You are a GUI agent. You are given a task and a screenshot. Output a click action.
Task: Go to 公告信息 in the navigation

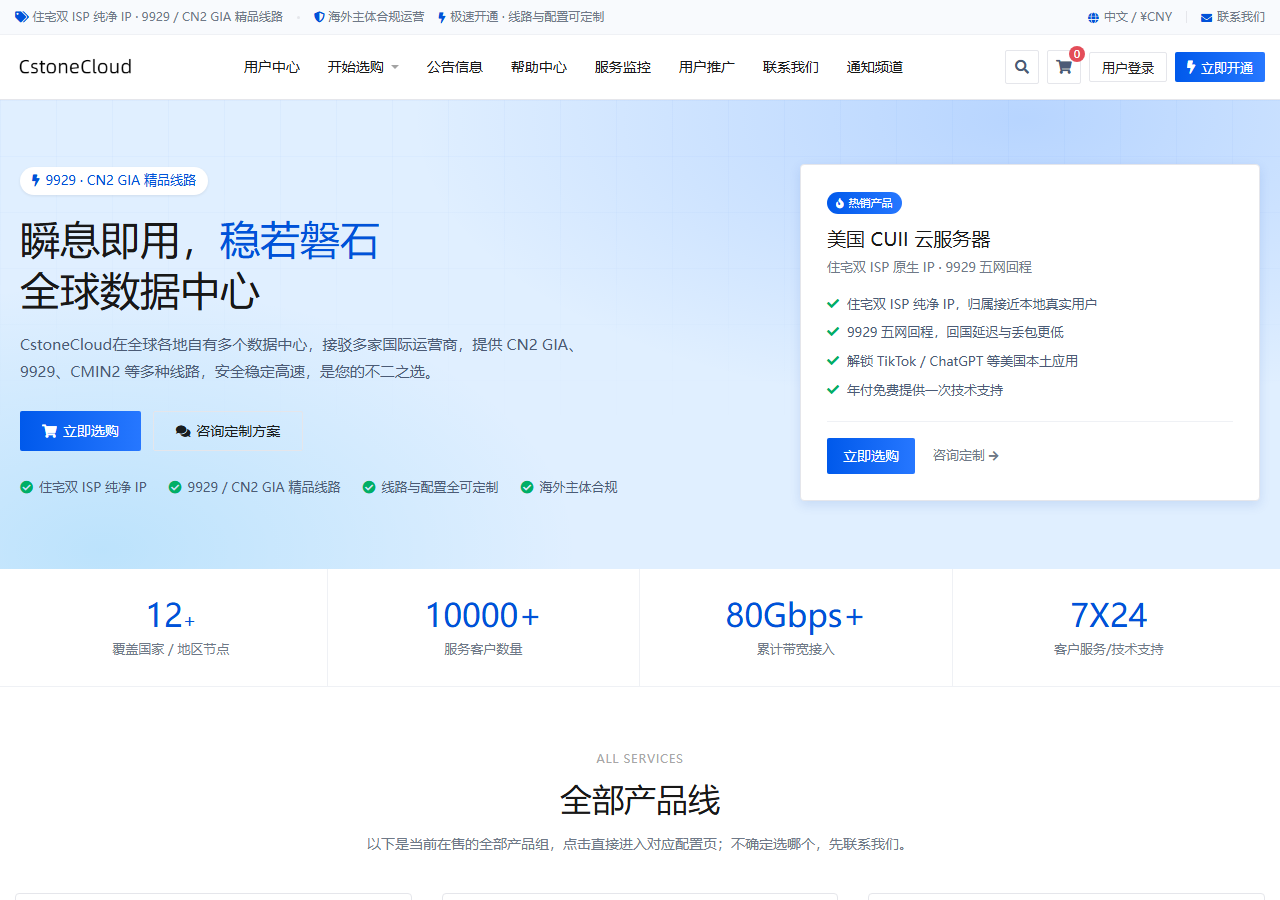[x=455, y=67]
